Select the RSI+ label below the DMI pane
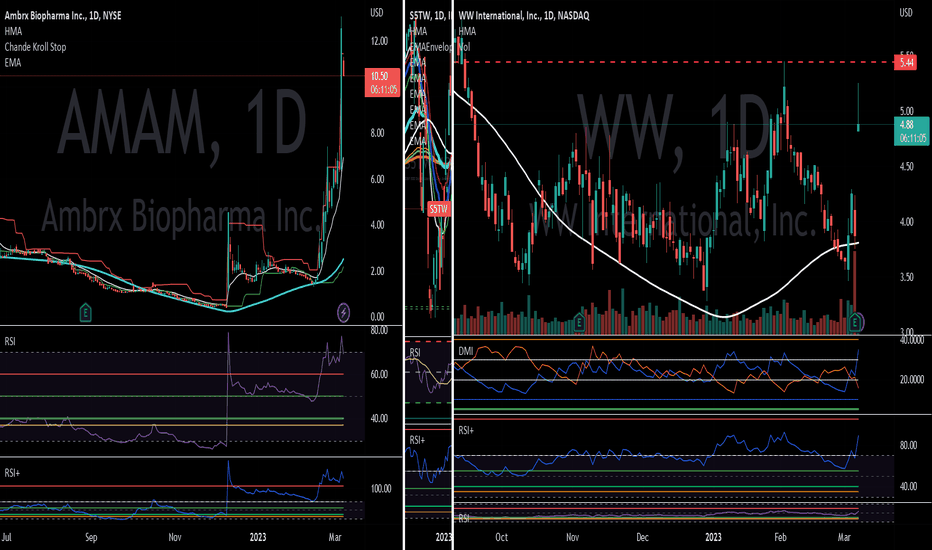 point(466,430)
